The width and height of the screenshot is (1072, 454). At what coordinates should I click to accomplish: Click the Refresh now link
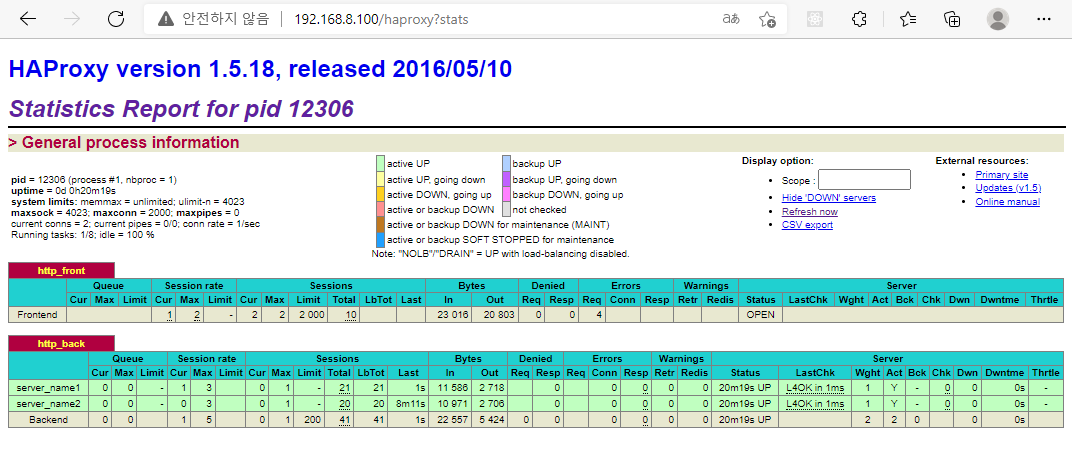pos(809,211)
